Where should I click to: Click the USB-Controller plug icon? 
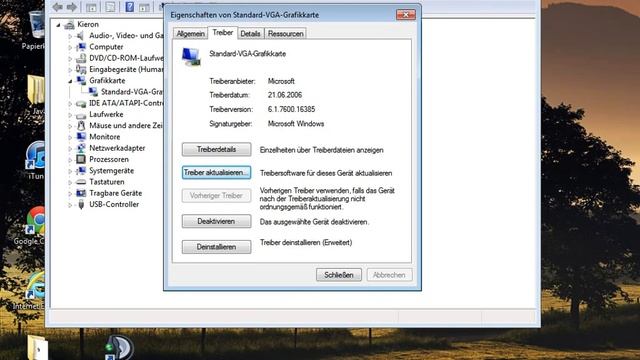(x=81, y=204)
